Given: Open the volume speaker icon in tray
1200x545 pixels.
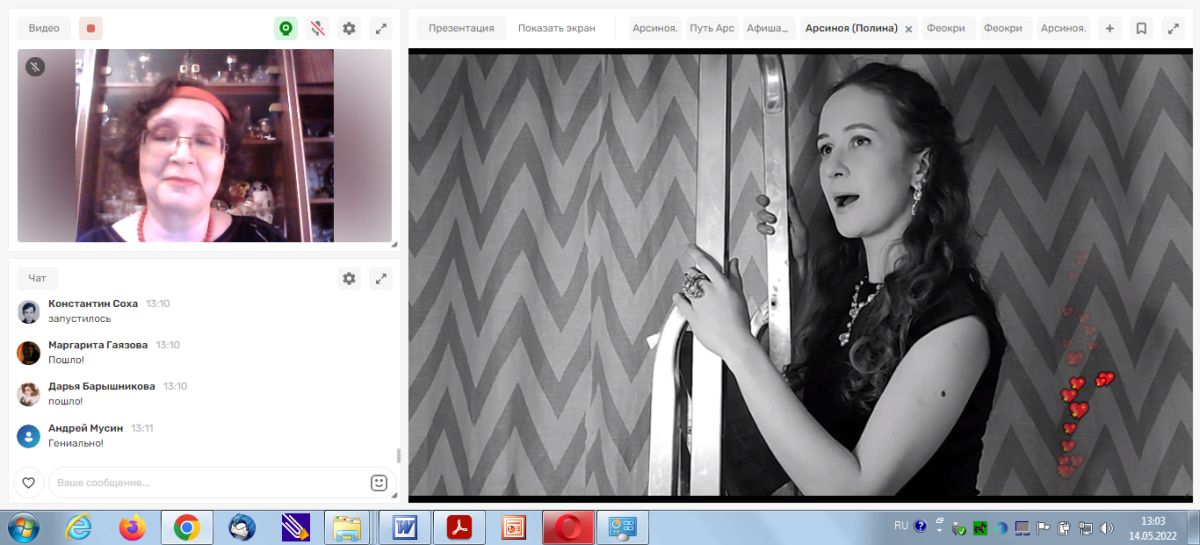Looking at the screenshot, I should click(1107, 527).
